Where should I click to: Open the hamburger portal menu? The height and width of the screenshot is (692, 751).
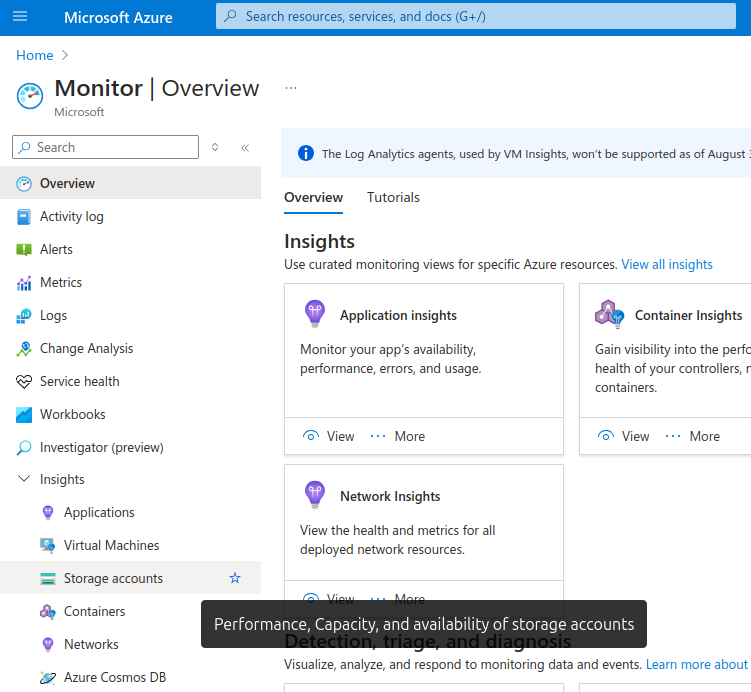pyautogui.click(x=20, y=17)
